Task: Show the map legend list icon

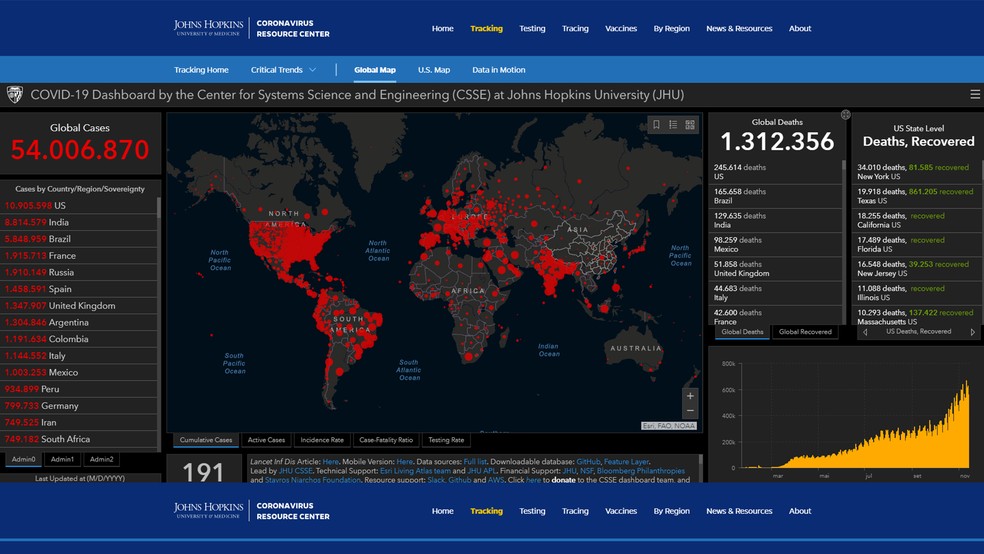Action: pos(673,125)
